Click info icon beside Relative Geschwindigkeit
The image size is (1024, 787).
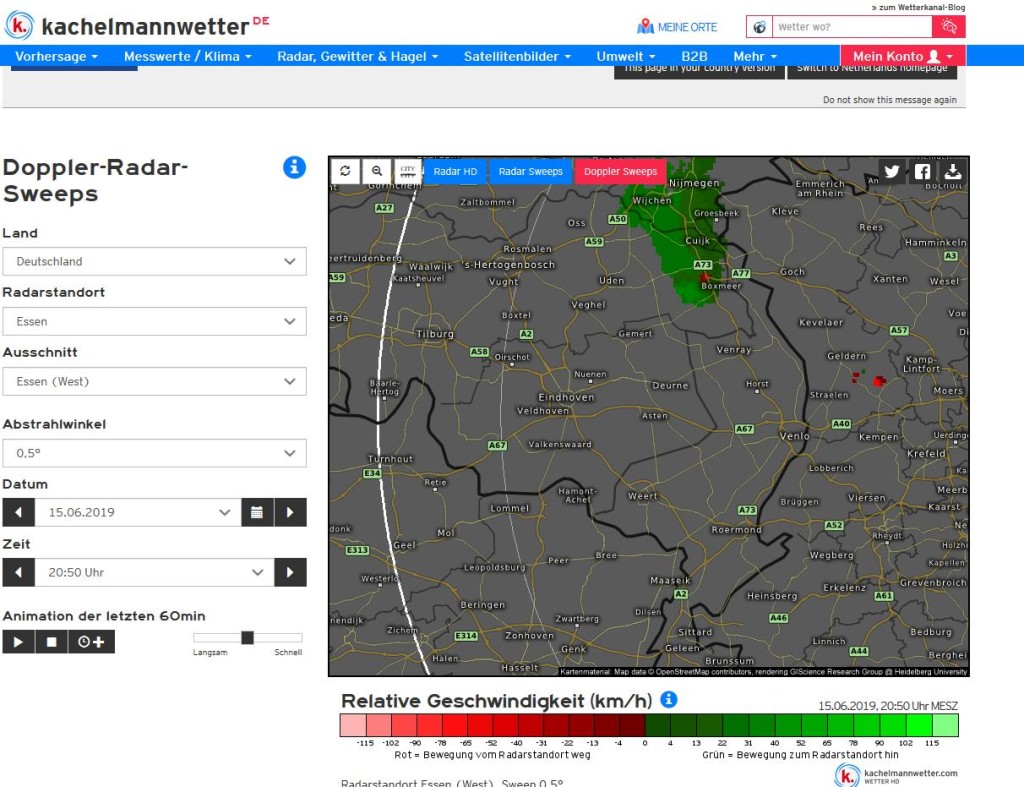(x=669, y=699)
